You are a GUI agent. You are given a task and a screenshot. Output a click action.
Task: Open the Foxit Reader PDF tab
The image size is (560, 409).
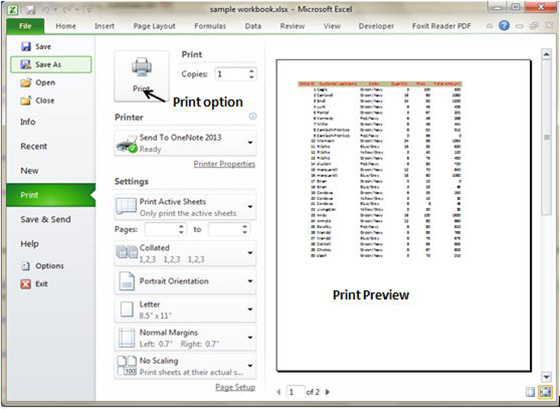pos(441,26)
